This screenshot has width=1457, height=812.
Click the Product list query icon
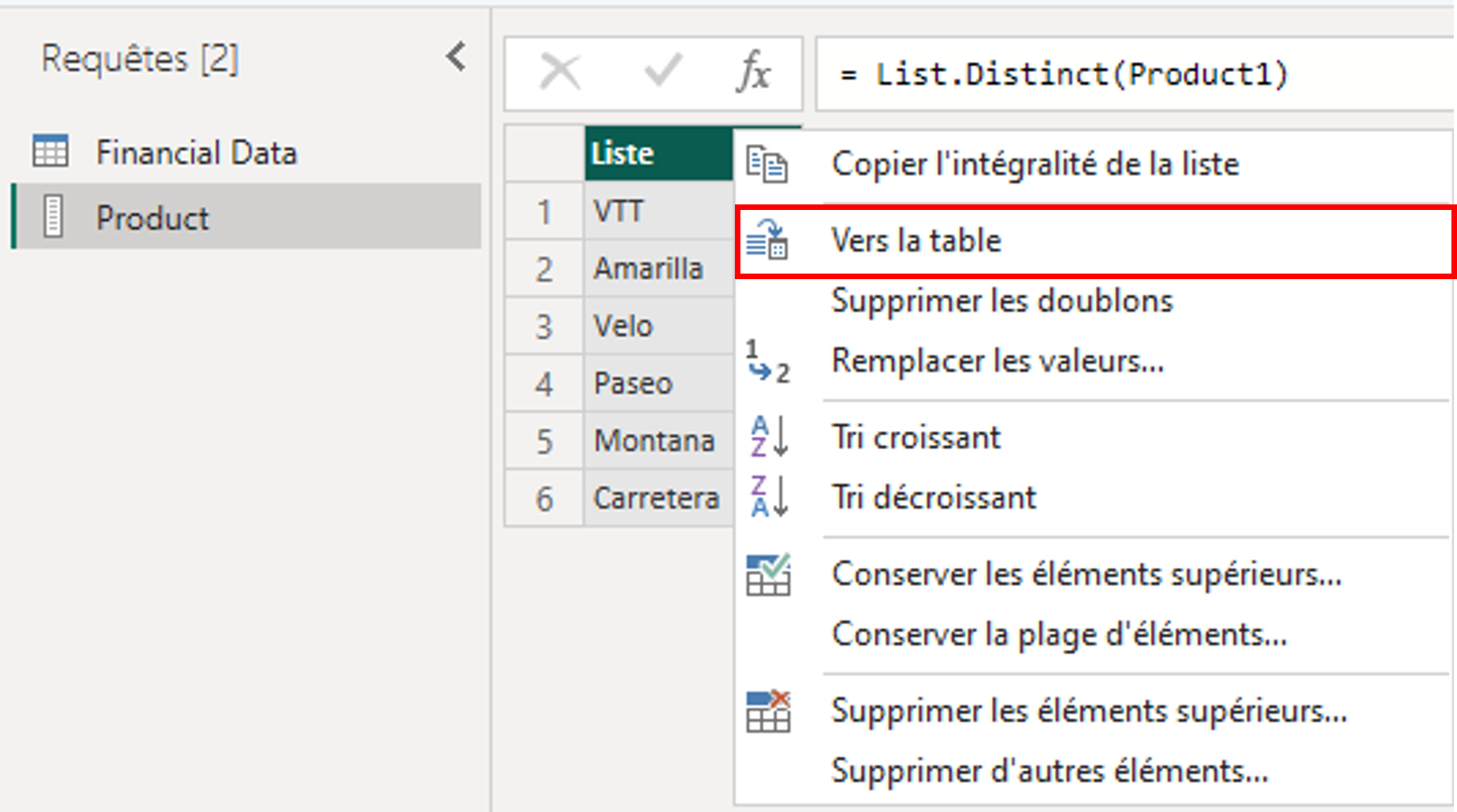click(x=52, y=217)
